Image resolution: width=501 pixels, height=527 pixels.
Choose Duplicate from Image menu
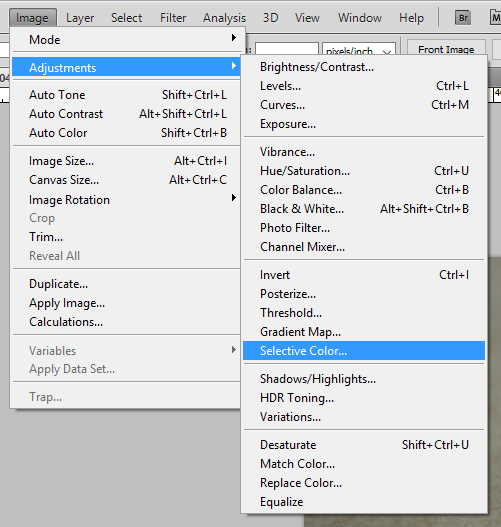click(126, 284)
